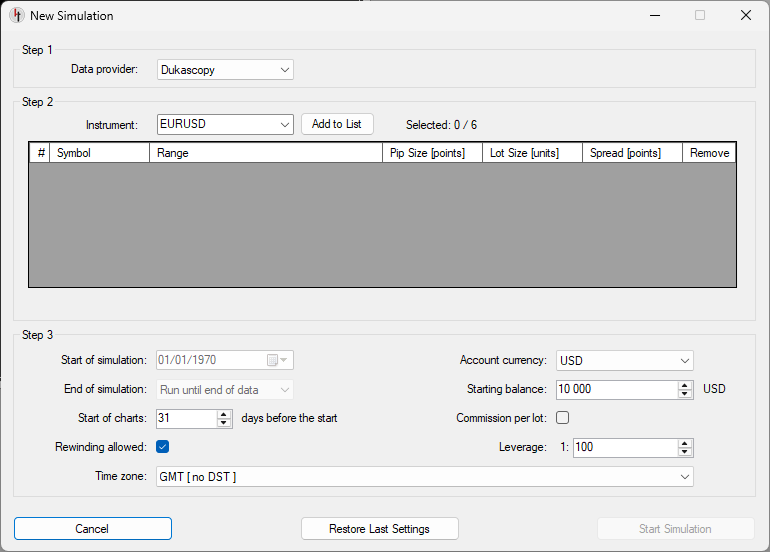This screenshot has width=770, height=552.
Task: Increase Start of charts days value
Action: (224, 414)
